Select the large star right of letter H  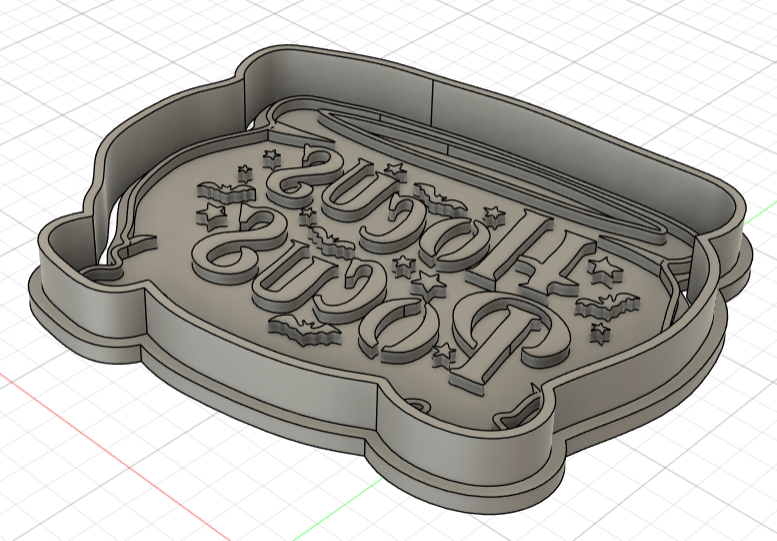point(604,269)
